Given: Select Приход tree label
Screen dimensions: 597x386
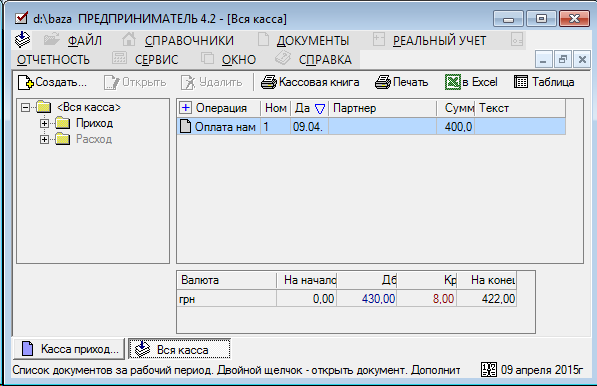Looking at the screenshot, I should coord(94,123).
